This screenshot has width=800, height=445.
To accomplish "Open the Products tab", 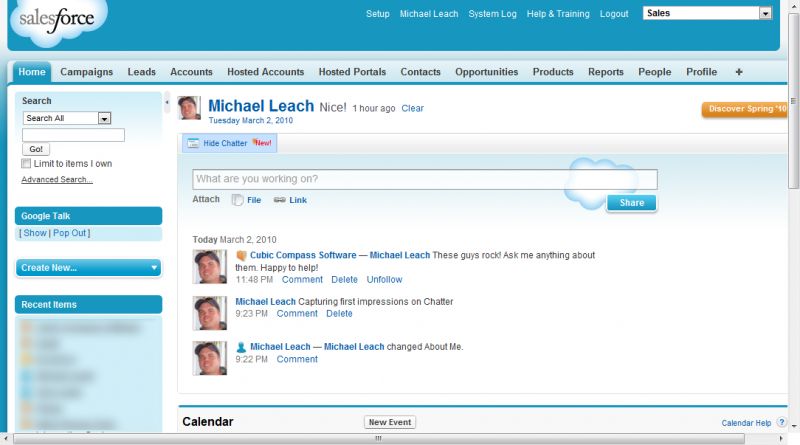I will (553, 72).
